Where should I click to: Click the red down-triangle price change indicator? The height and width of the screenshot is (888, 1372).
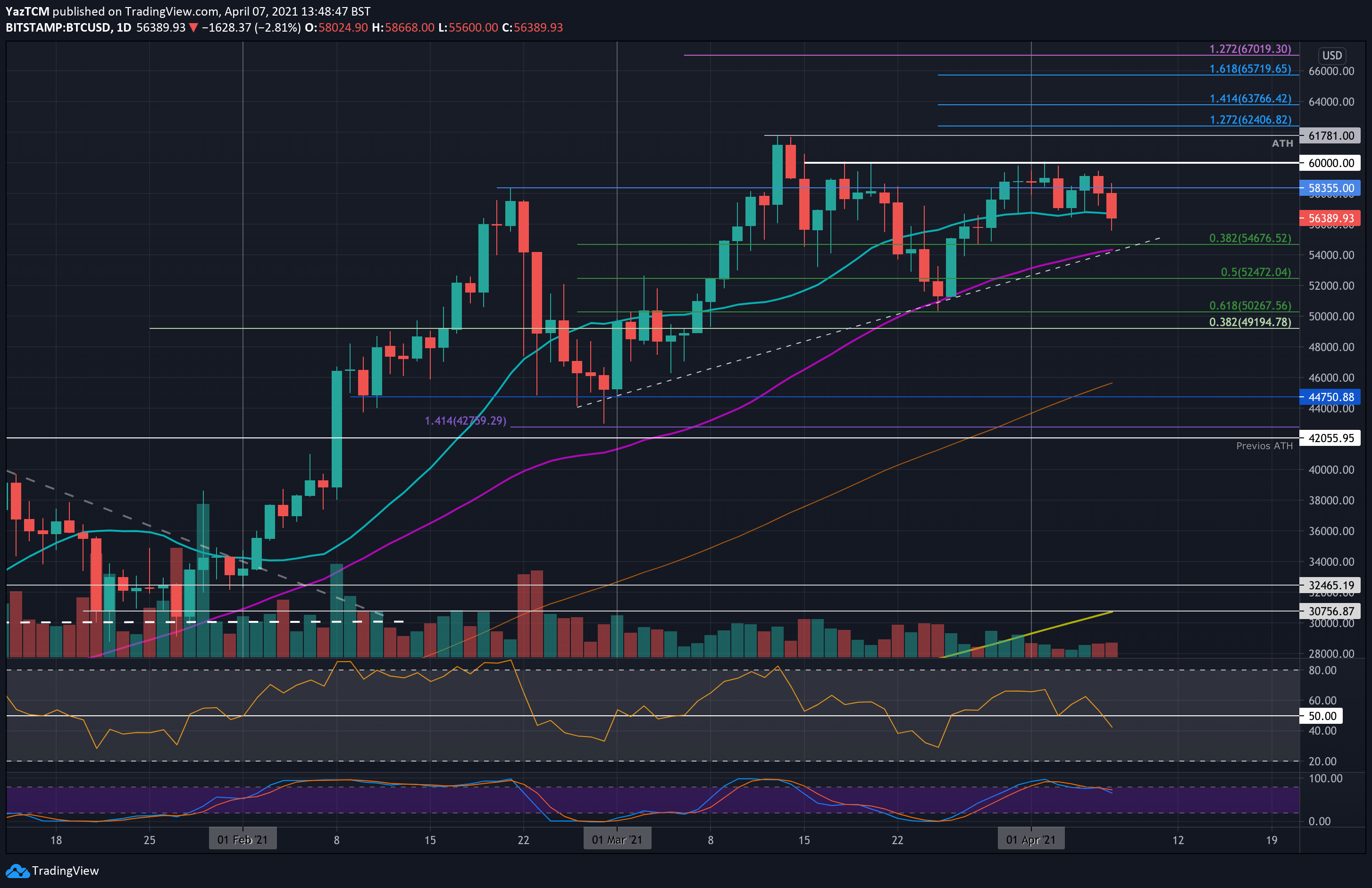pyautogui.click(x=193, y=28)
